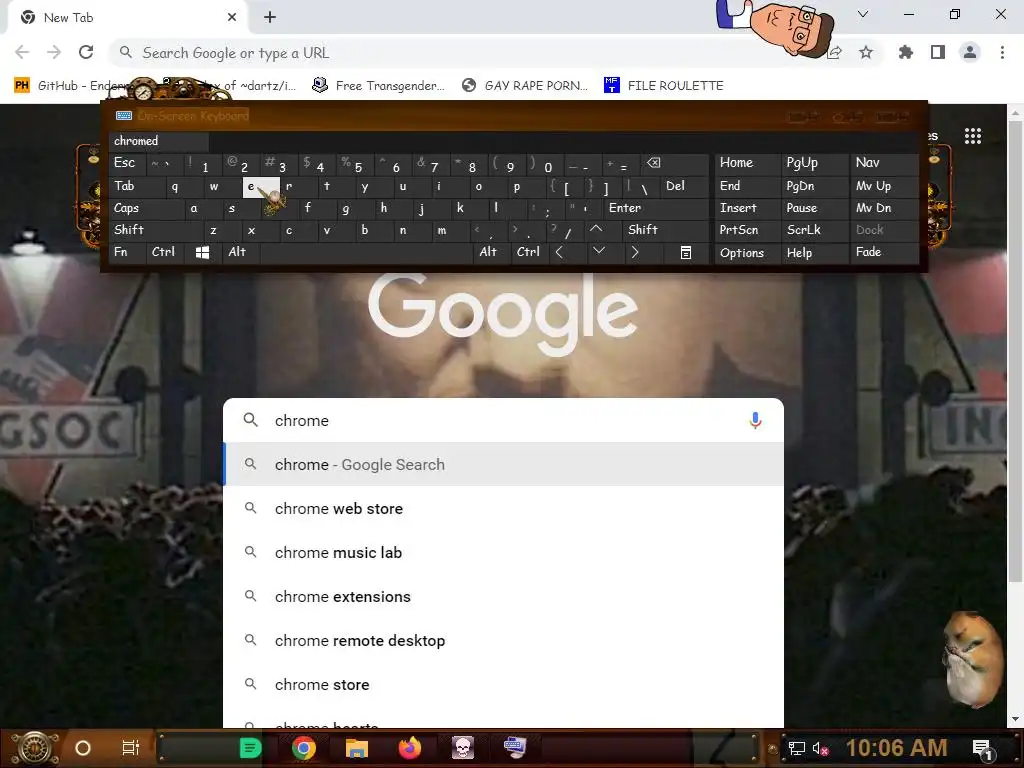This screenshot has height=768, width=1024.
Task: Open Task View on taskbar
Action: (x=131, y=748)
